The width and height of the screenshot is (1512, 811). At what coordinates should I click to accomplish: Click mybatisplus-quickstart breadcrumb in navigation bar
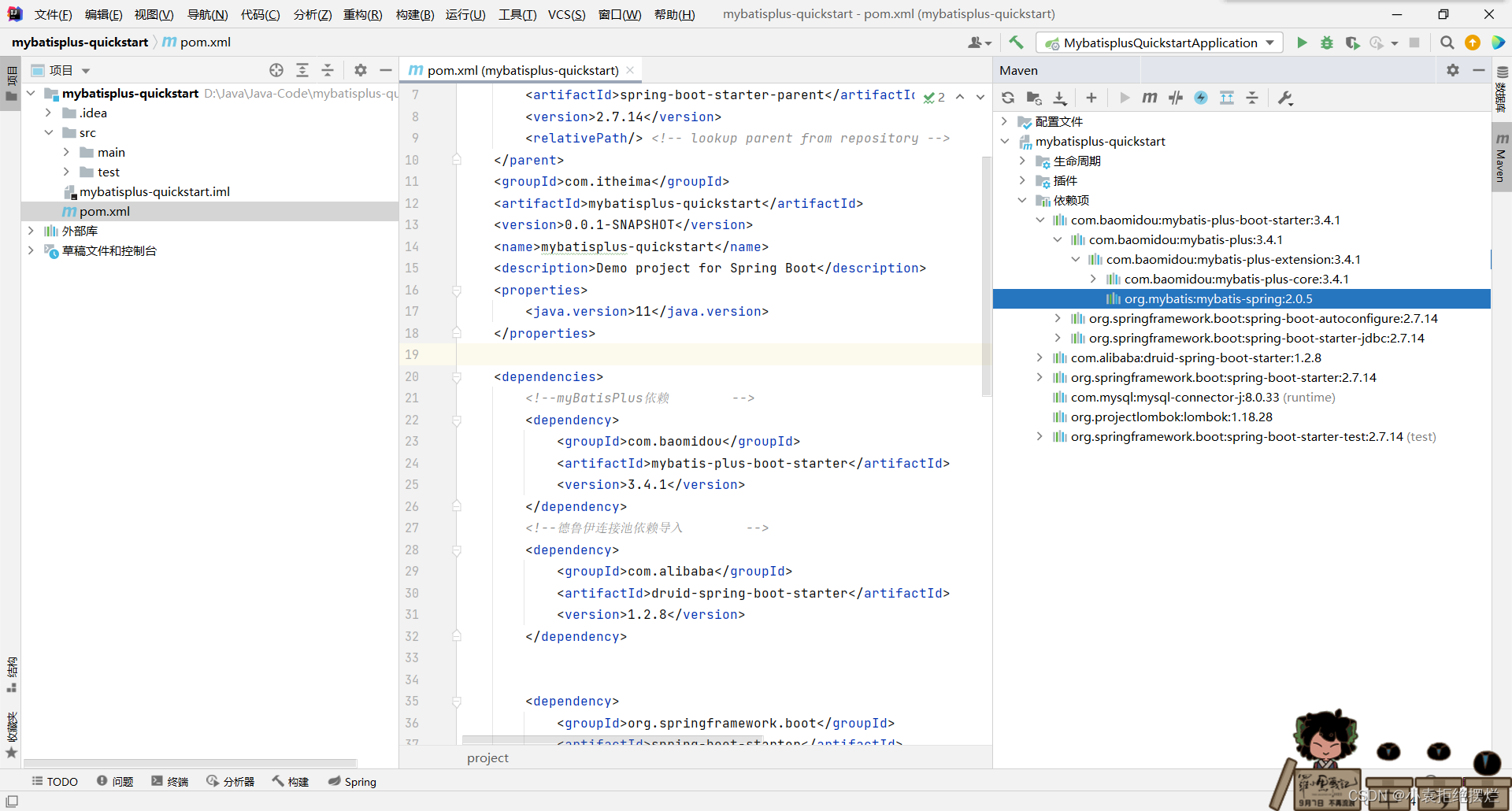80,42
